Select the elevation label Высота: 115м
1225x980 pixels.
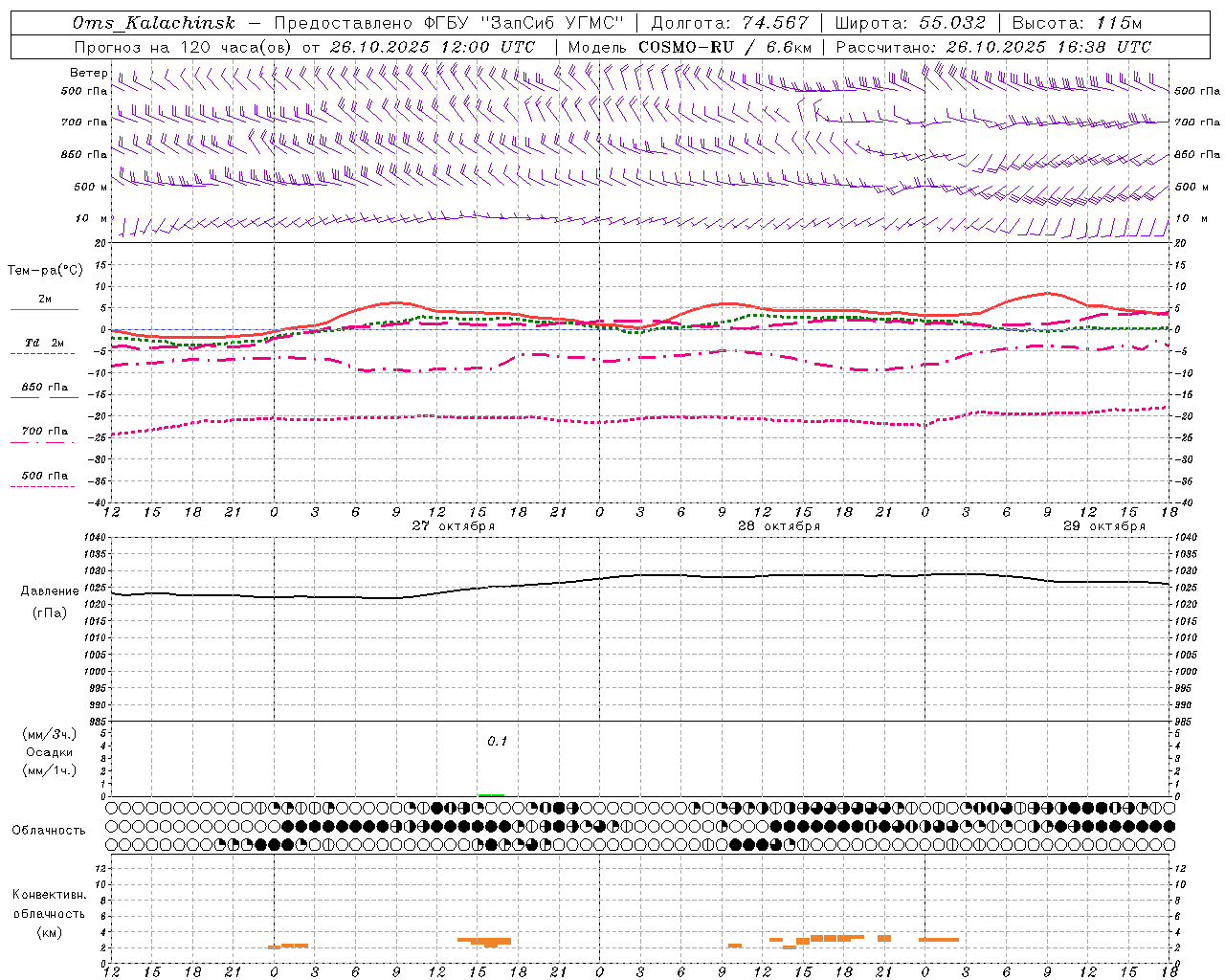[x=1077, y=23]
